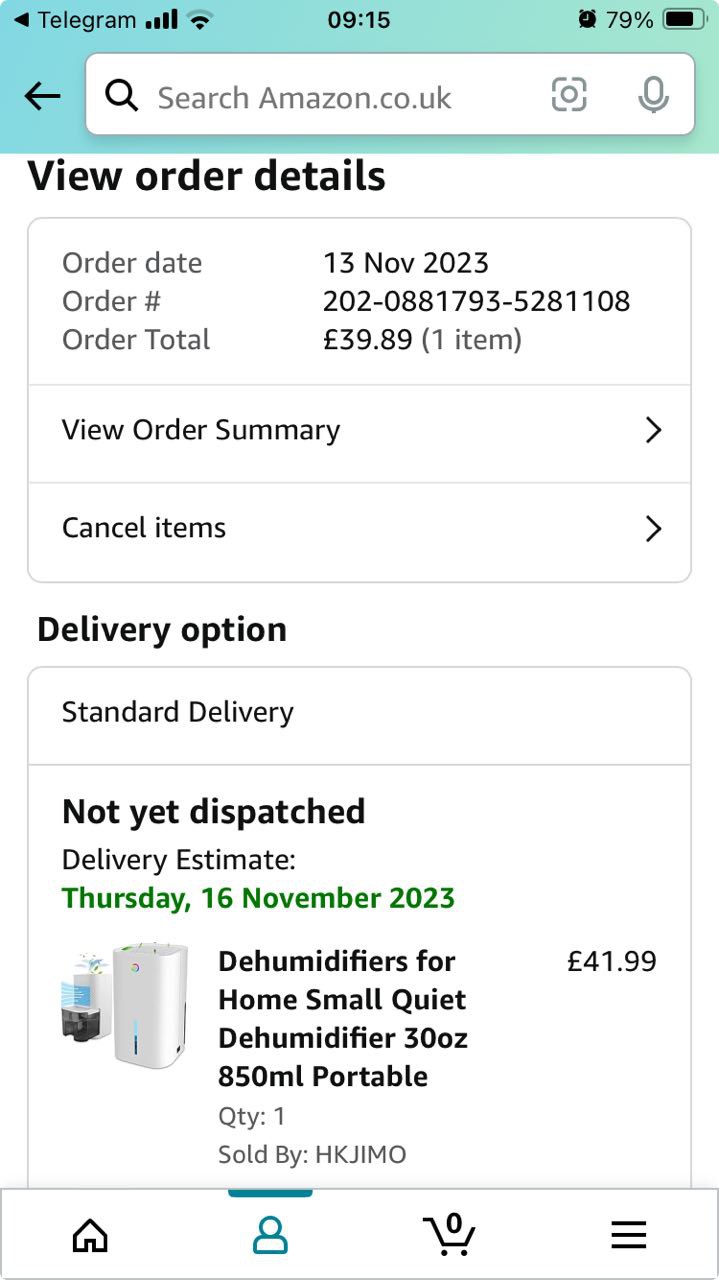Image resolution: width=719 pixels, height=1280 pixels.
Task: Tap the back arrow icon
Action: pyautogui.click(x=42, y=96)
